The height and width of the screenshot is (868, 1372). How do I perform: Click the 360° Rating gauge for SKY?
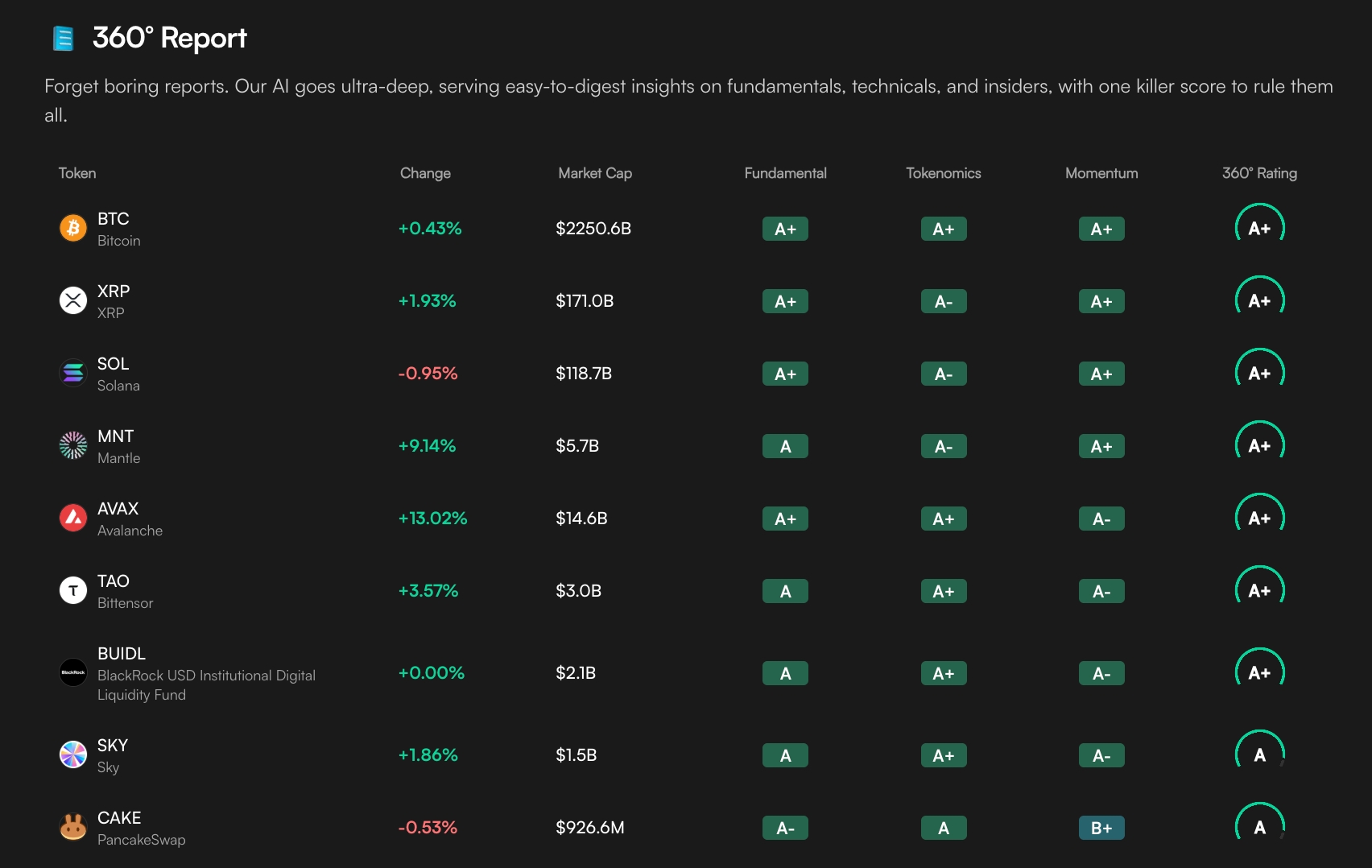[1259, 754]
